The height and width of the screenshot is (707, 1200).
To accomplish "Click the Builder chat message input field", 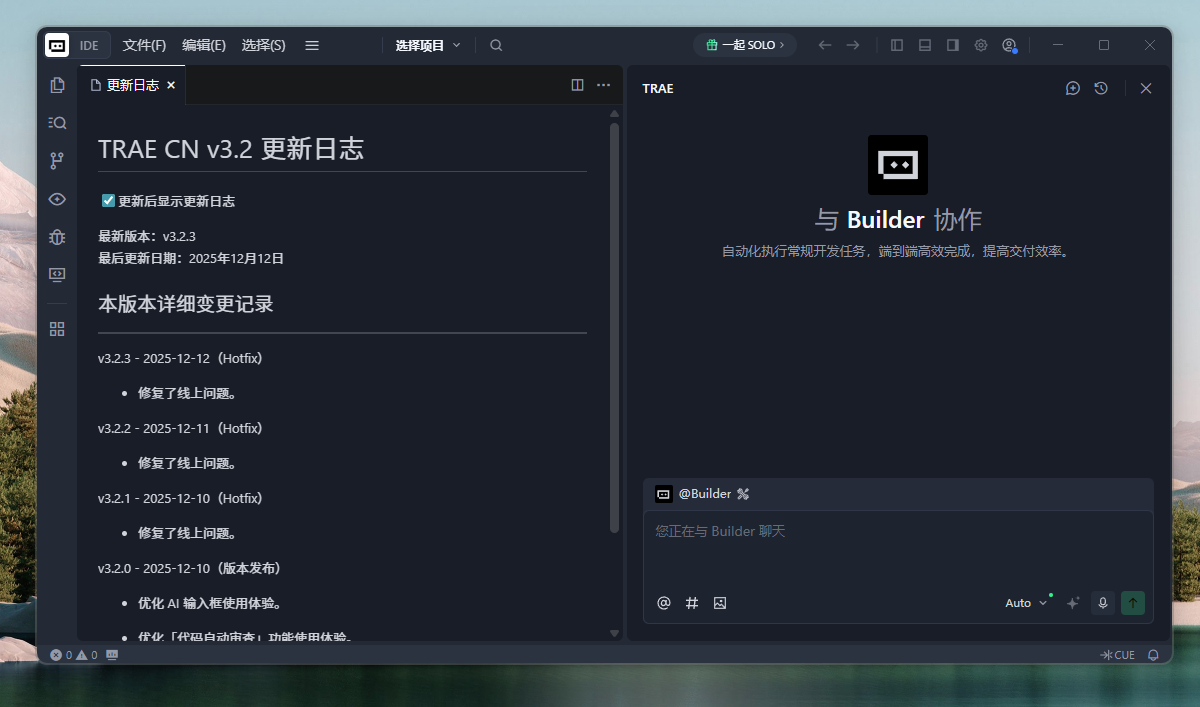I will pyautogui.click(x=897, y=548).
